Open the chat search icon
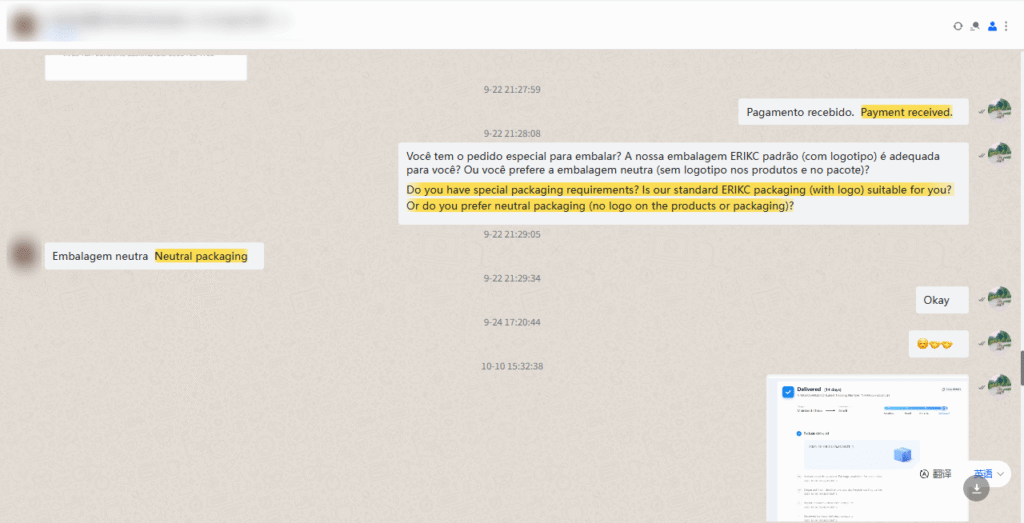 click(x=975, y=26)
